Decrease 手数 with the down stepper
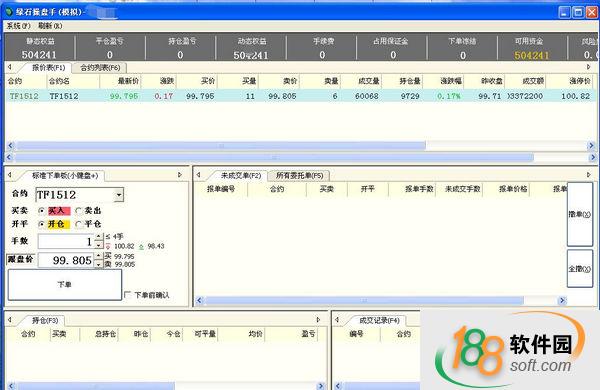 coord(99,245)
